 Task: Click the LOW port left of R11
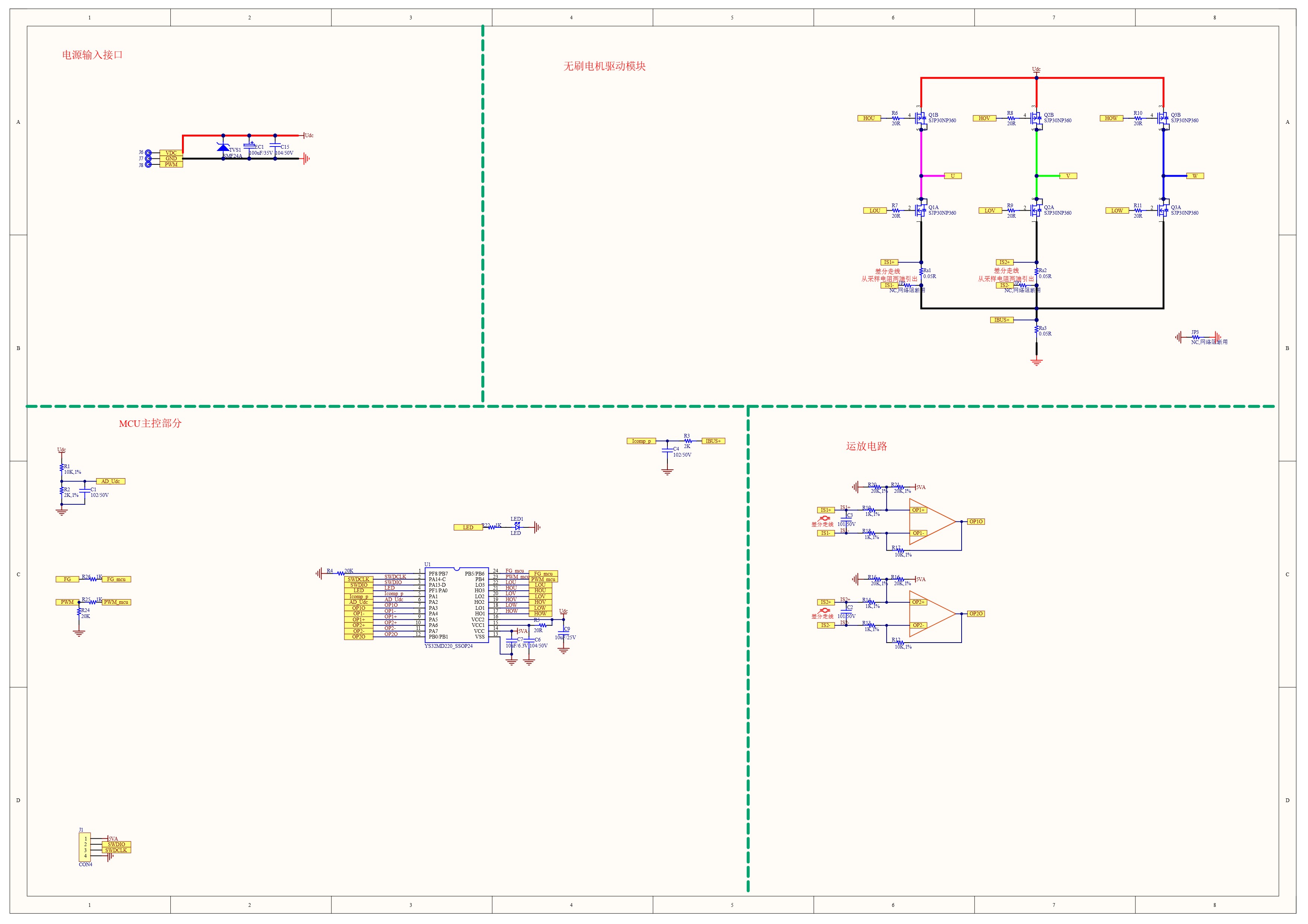[x=1117, y=211]
